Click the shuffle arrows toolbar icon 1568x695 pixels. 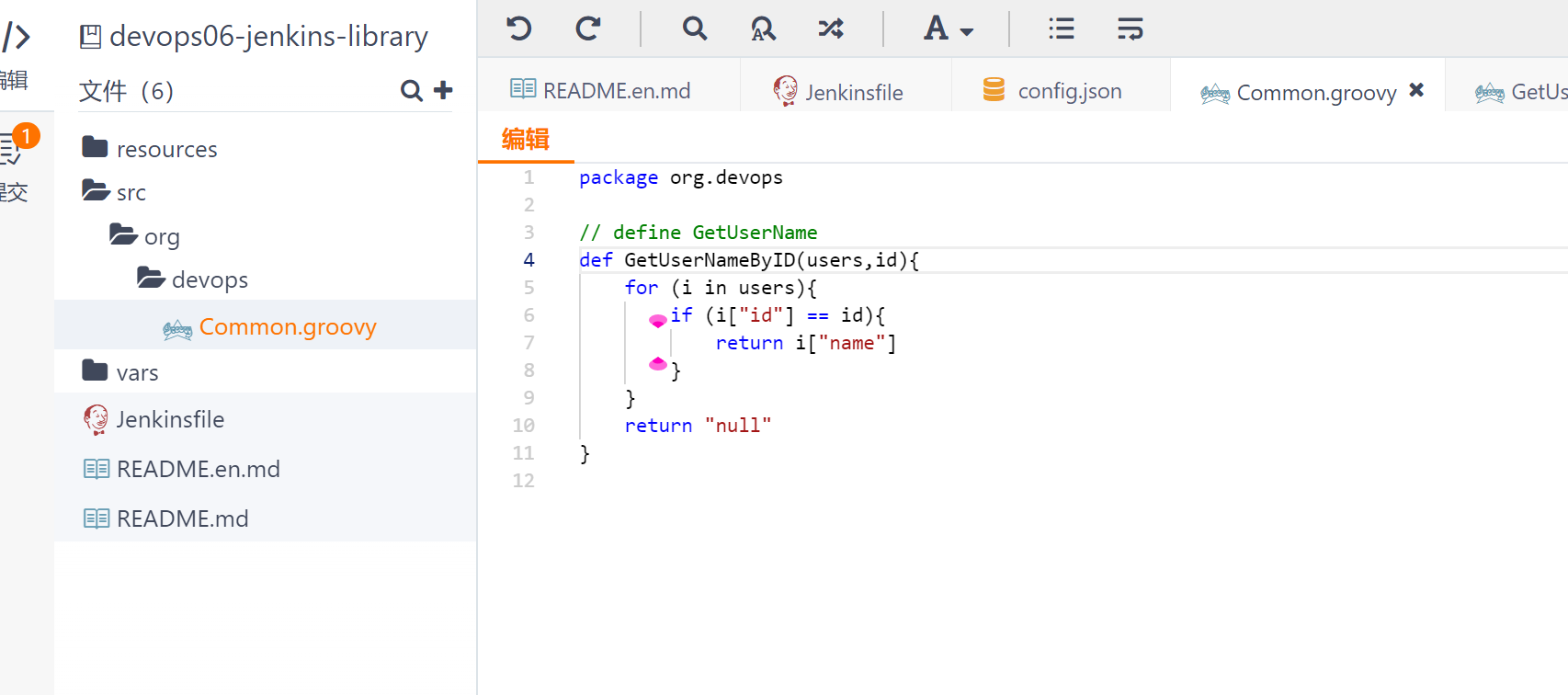831,28
